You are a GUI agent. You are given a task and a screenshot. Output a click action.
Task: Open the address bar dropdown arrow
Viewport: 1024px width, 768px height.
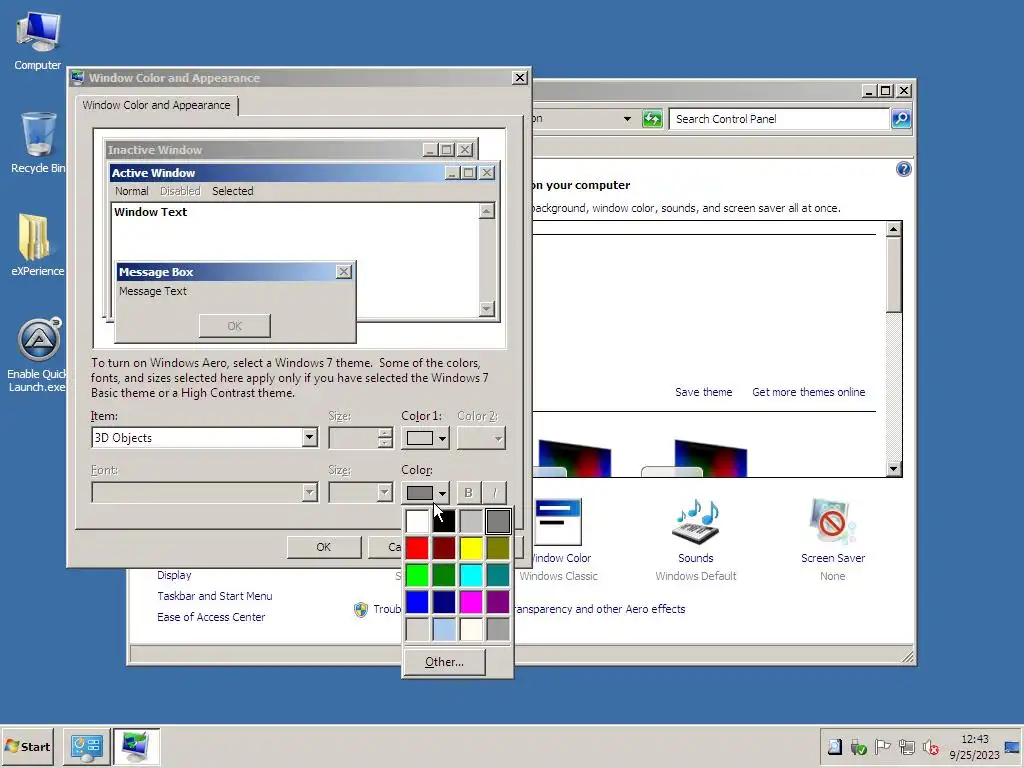point(627,119)
